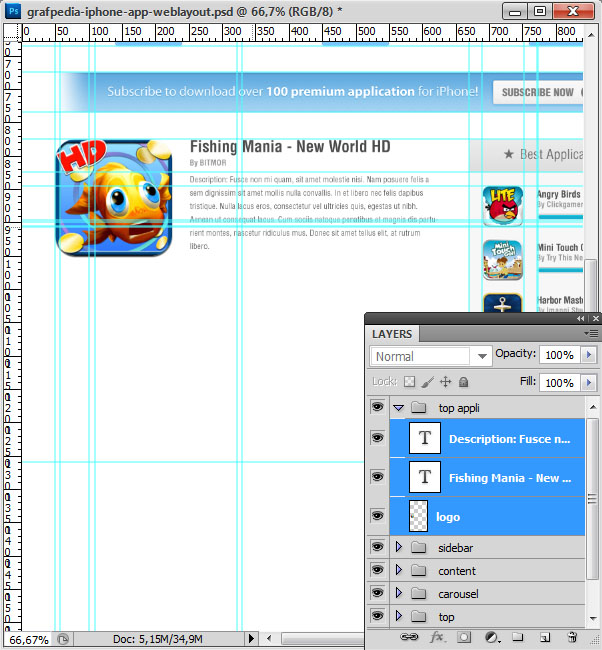This screenshot has height=650, width=602.
Task: Click the horizontal scrollbar left arrow
Action: pos(269,638)
